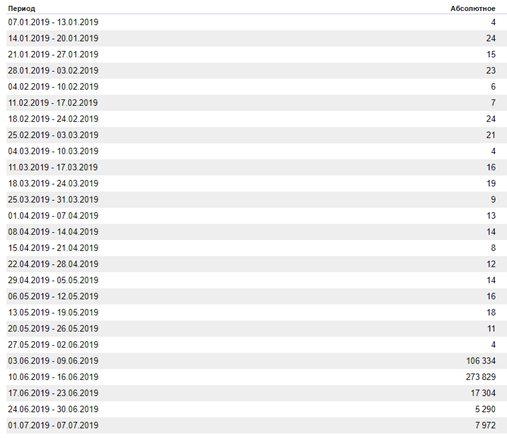Click the Абсолютное column header
Screen dimensions: 507x438
pyautogui.click(x=473, y=9)
